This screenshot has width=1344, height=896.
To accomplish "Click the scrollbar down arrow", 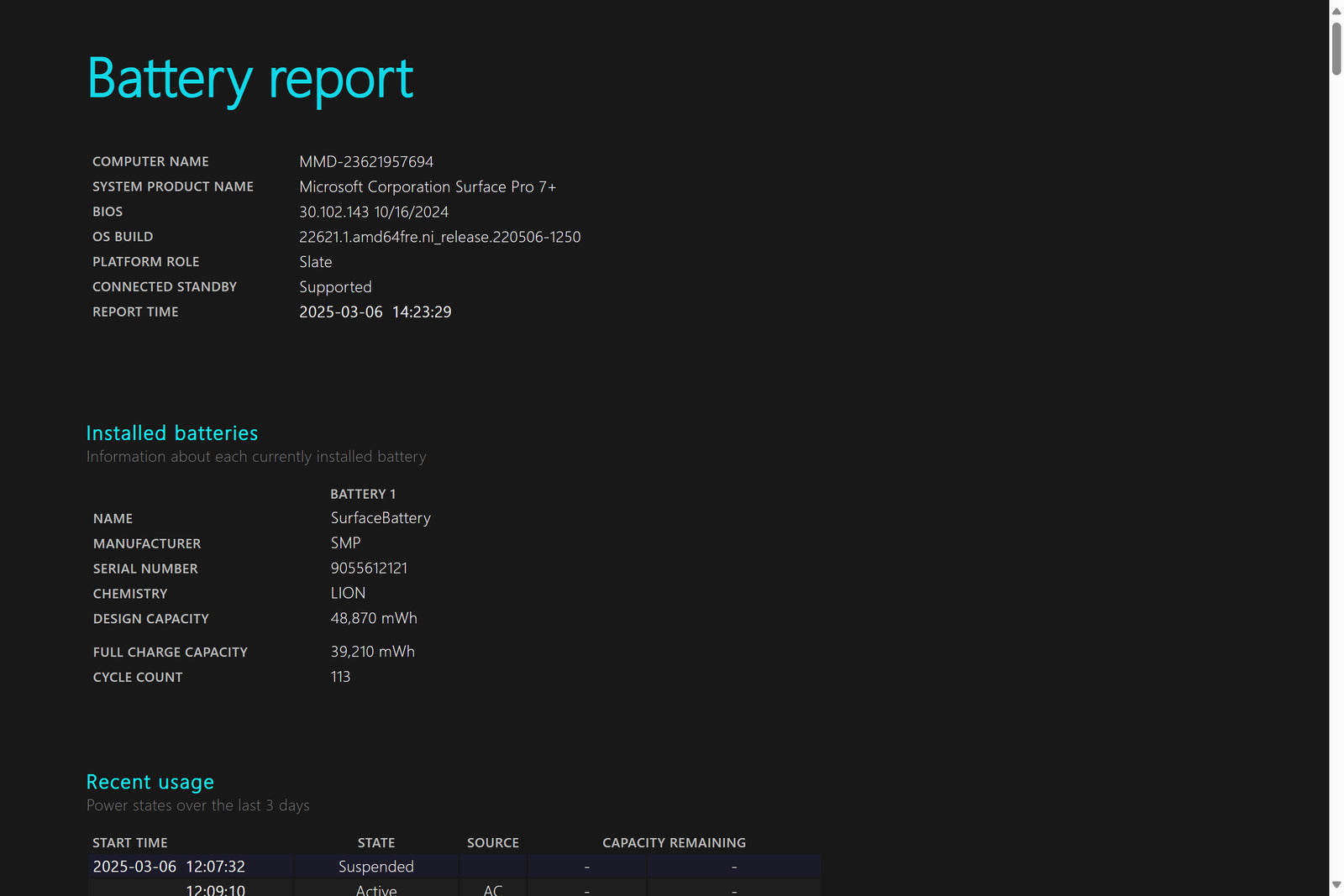I will tap(1336, 885).
